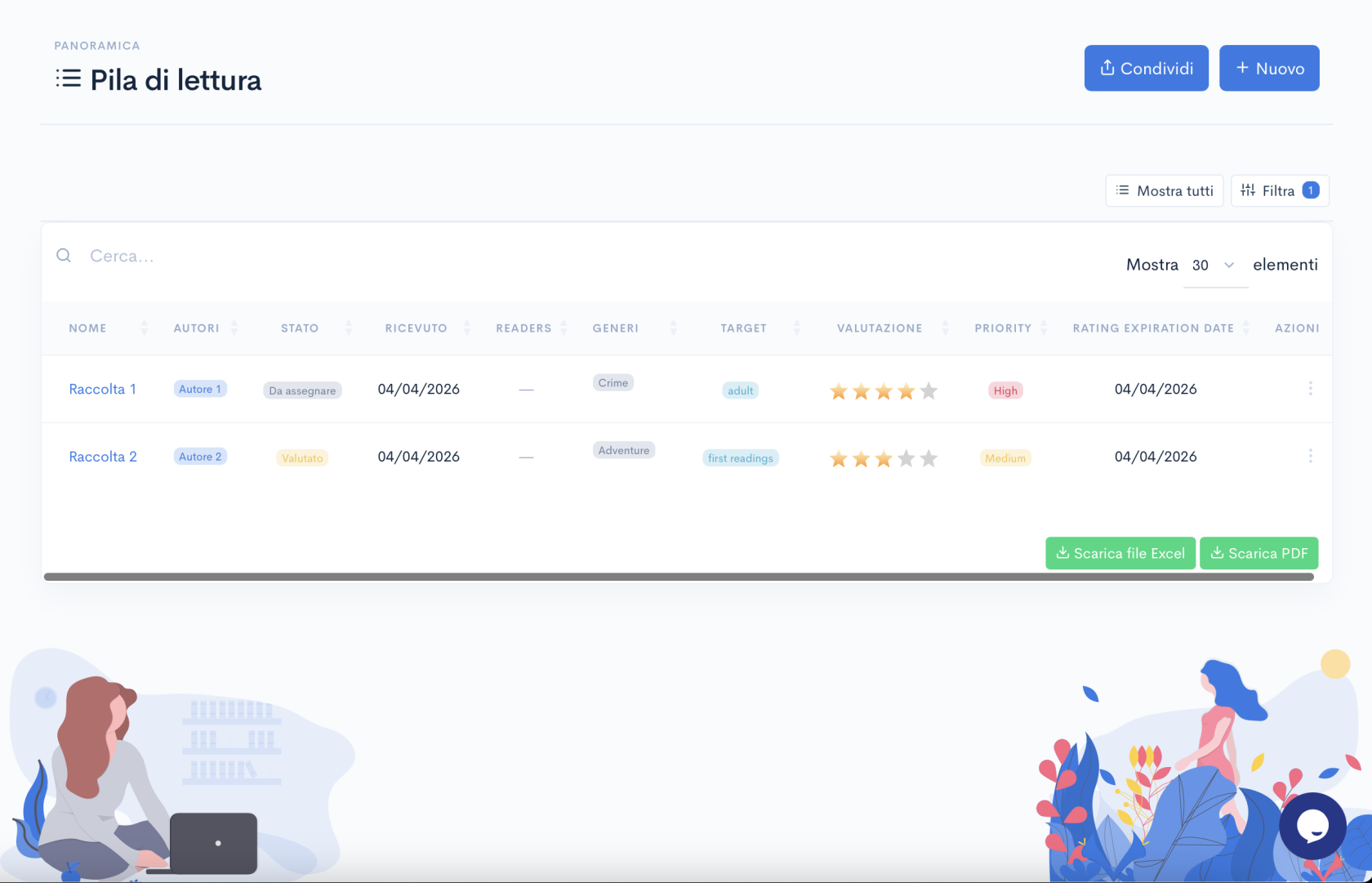Viewport: 1372px width, 883px height.
Task: Open the chat support bubble
Action: pyautogui.click(x=1313, y=826)
